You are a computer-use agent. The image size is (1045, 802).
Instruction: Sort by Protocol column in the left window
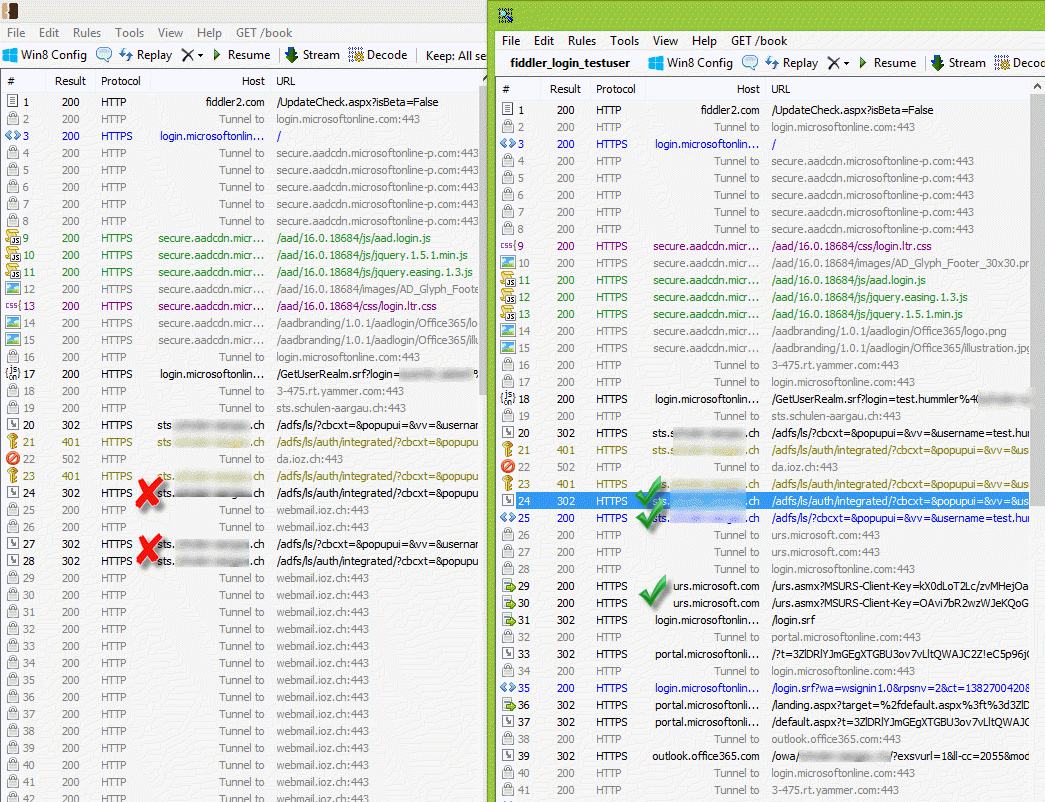coord(121,81)
